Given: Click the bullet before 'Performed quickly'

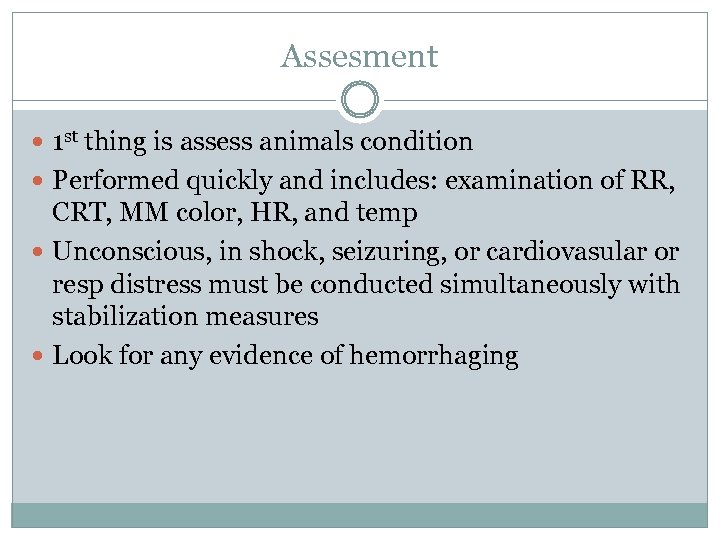Looking at the screenshot, I should [40, 182].
